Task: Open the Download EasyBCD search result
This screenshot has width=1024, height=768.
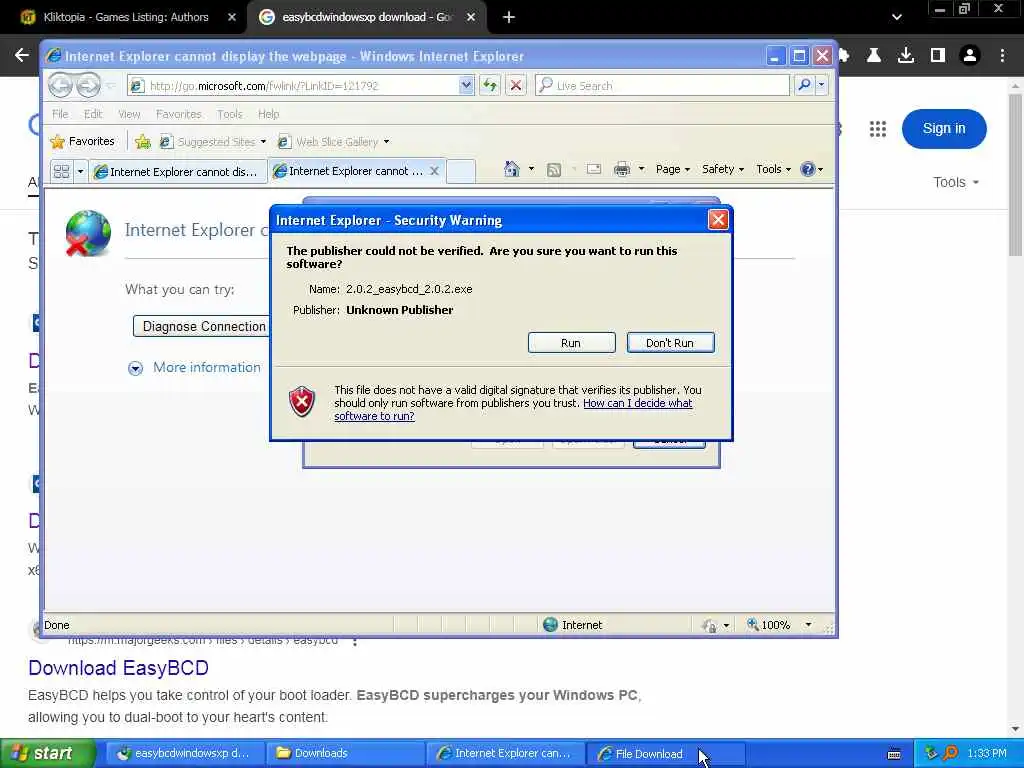Action: click(119, 668)
